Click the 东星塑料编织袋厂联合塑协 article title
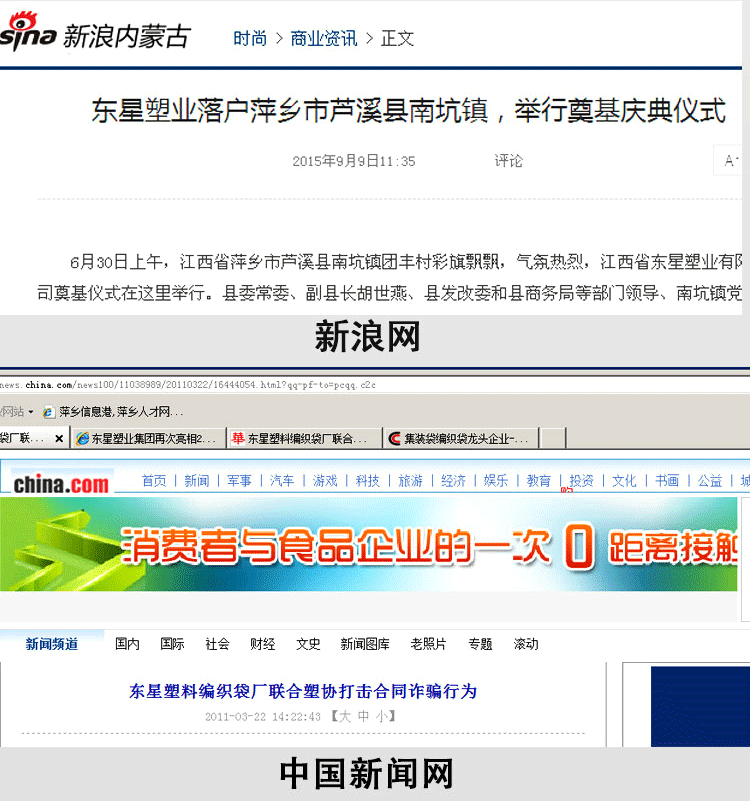The width and height of the screenshot is (750, 801). tap(303, 691)
